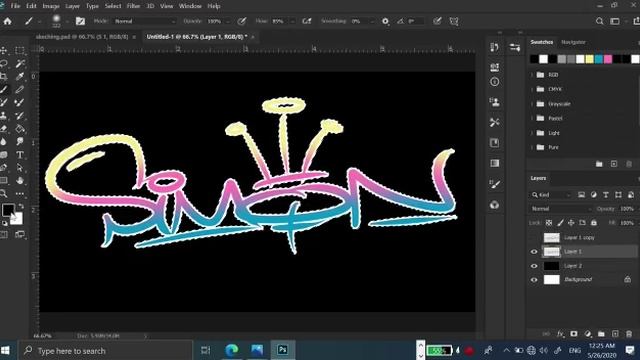Toggle lock image pixels brush icon
Screen dimensions: 640x360
[560, 223]
